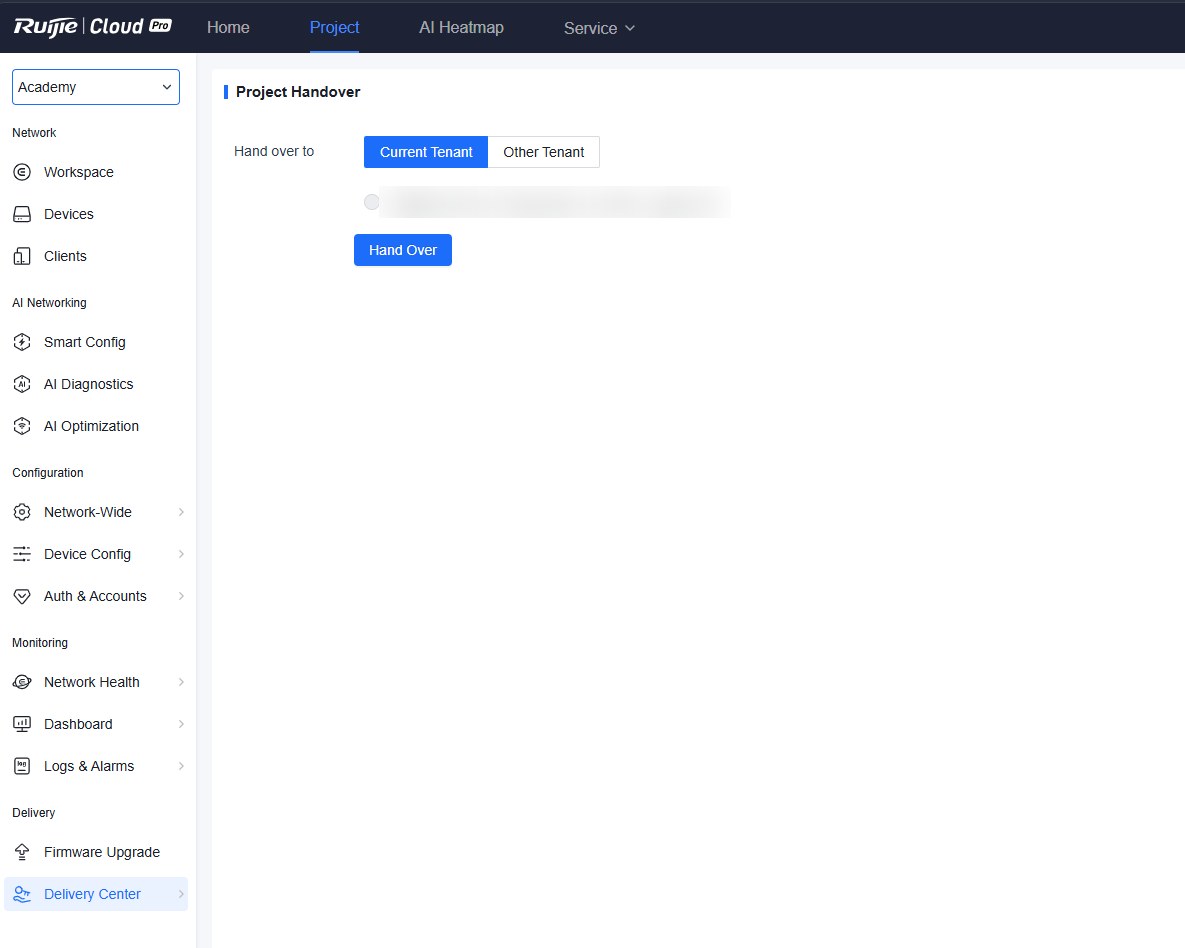Expand the Delivery Center chevron
Screen dimensions: 1185x948
point(181,894)
